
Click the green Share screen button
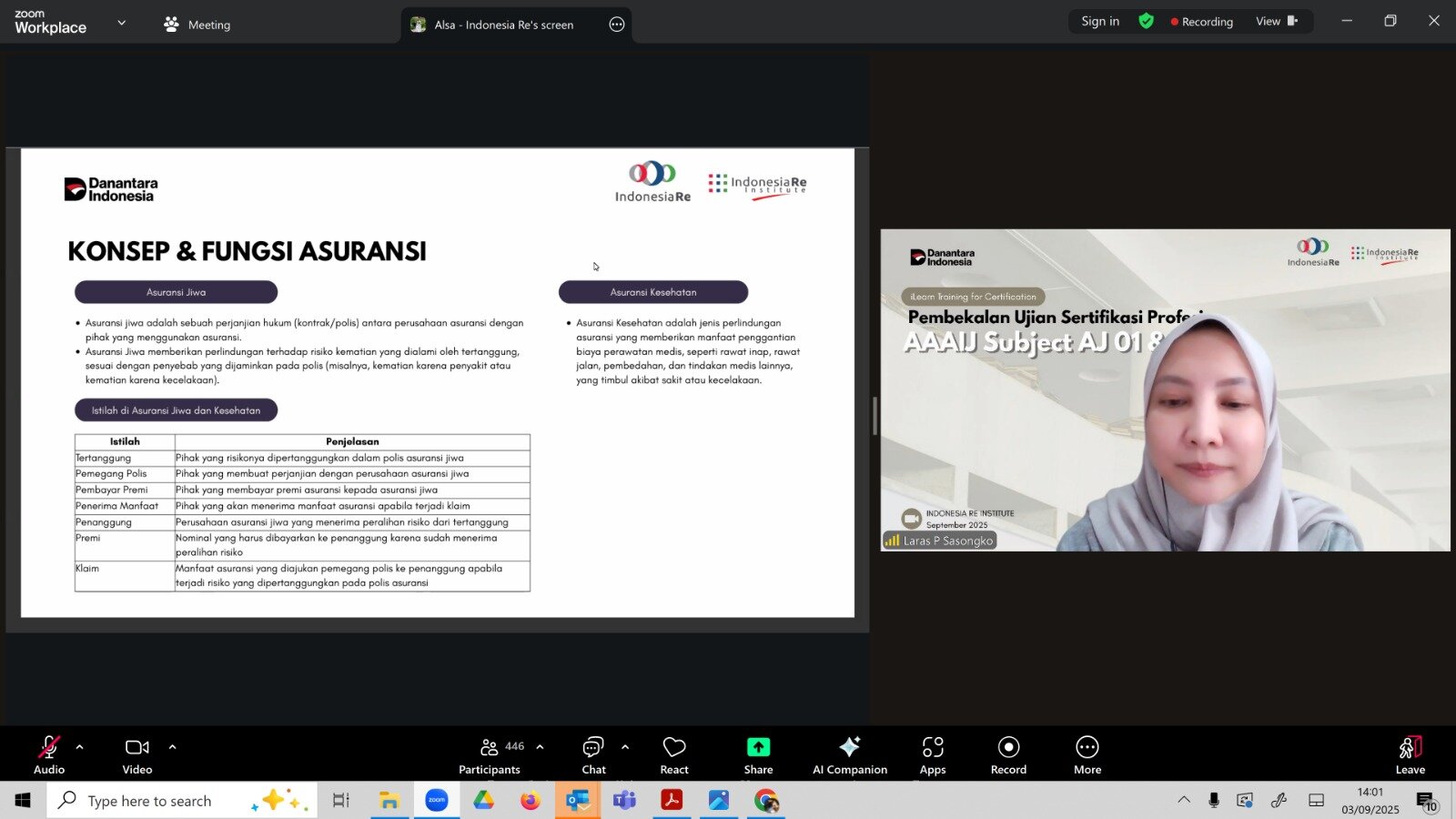click(x=758, y=755)
